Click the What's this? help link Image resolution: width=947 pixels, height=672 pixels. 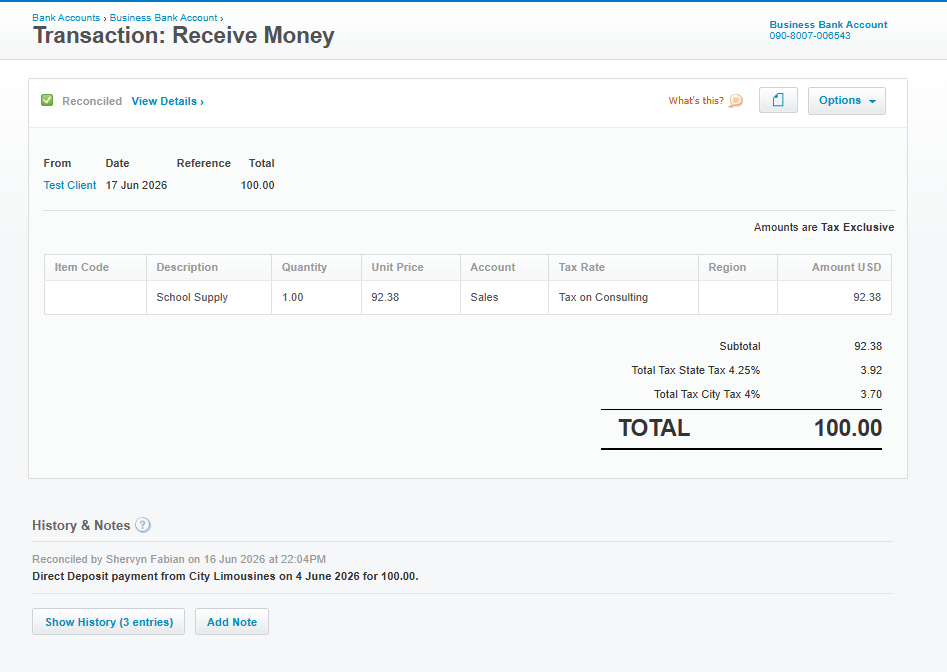tap(696, 101)
